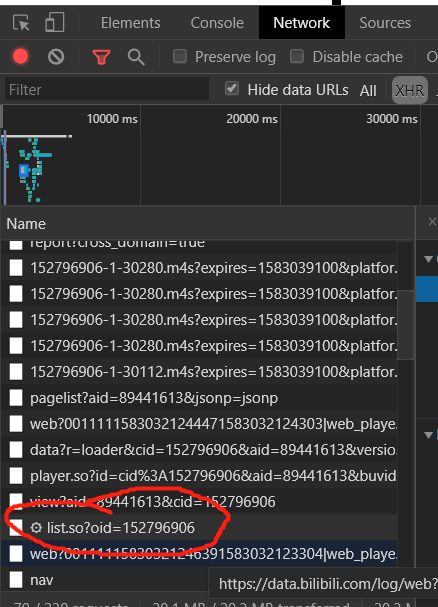Select the Network tab

click(x=302, y=23)
